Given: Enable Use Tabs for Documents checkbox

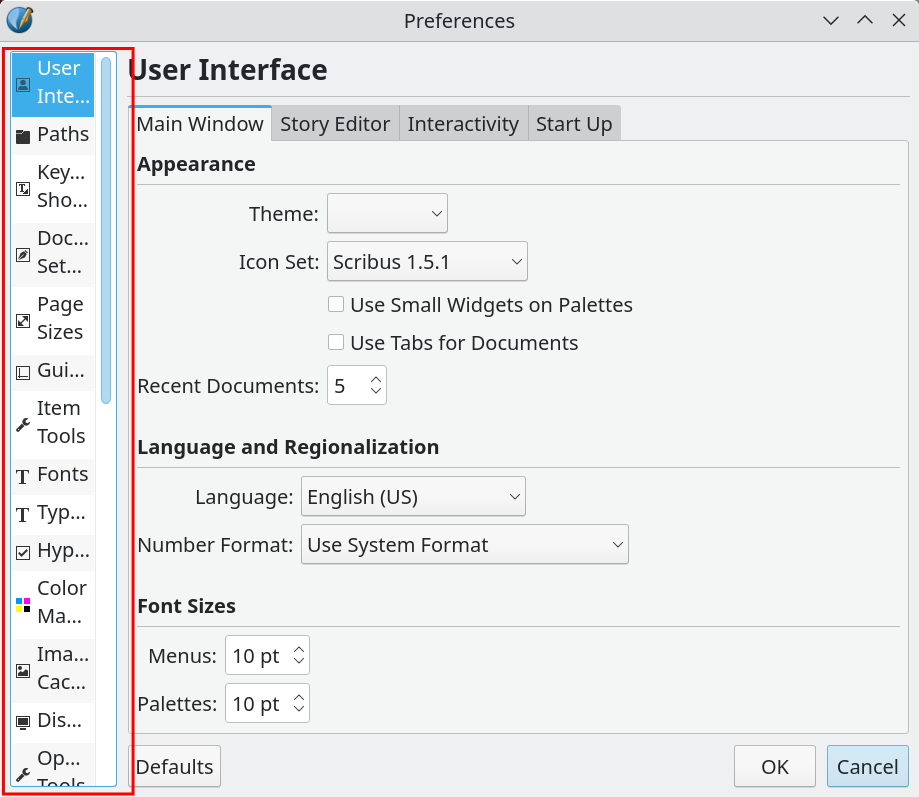Looking at the screenshot, I should coord(337,343).
